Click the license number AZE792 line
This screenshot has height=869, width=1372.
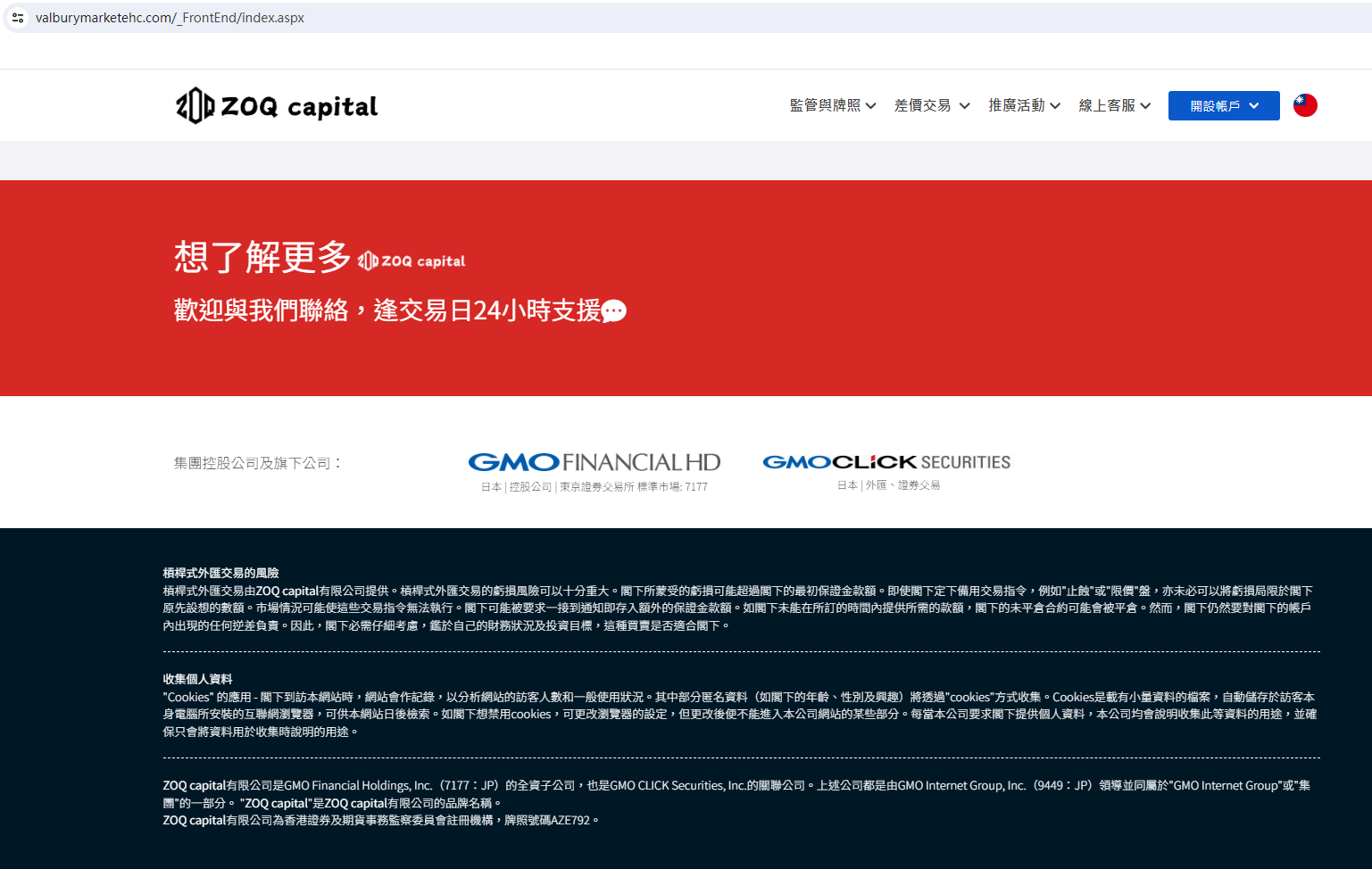point(380,820)
